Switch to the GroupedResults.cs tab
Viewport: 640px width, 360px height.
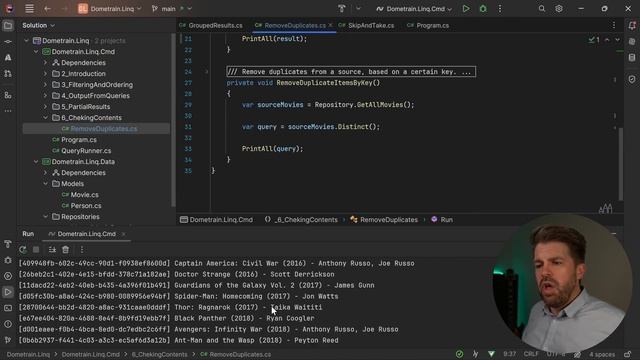pyautogui.click(x=211, y=25)
